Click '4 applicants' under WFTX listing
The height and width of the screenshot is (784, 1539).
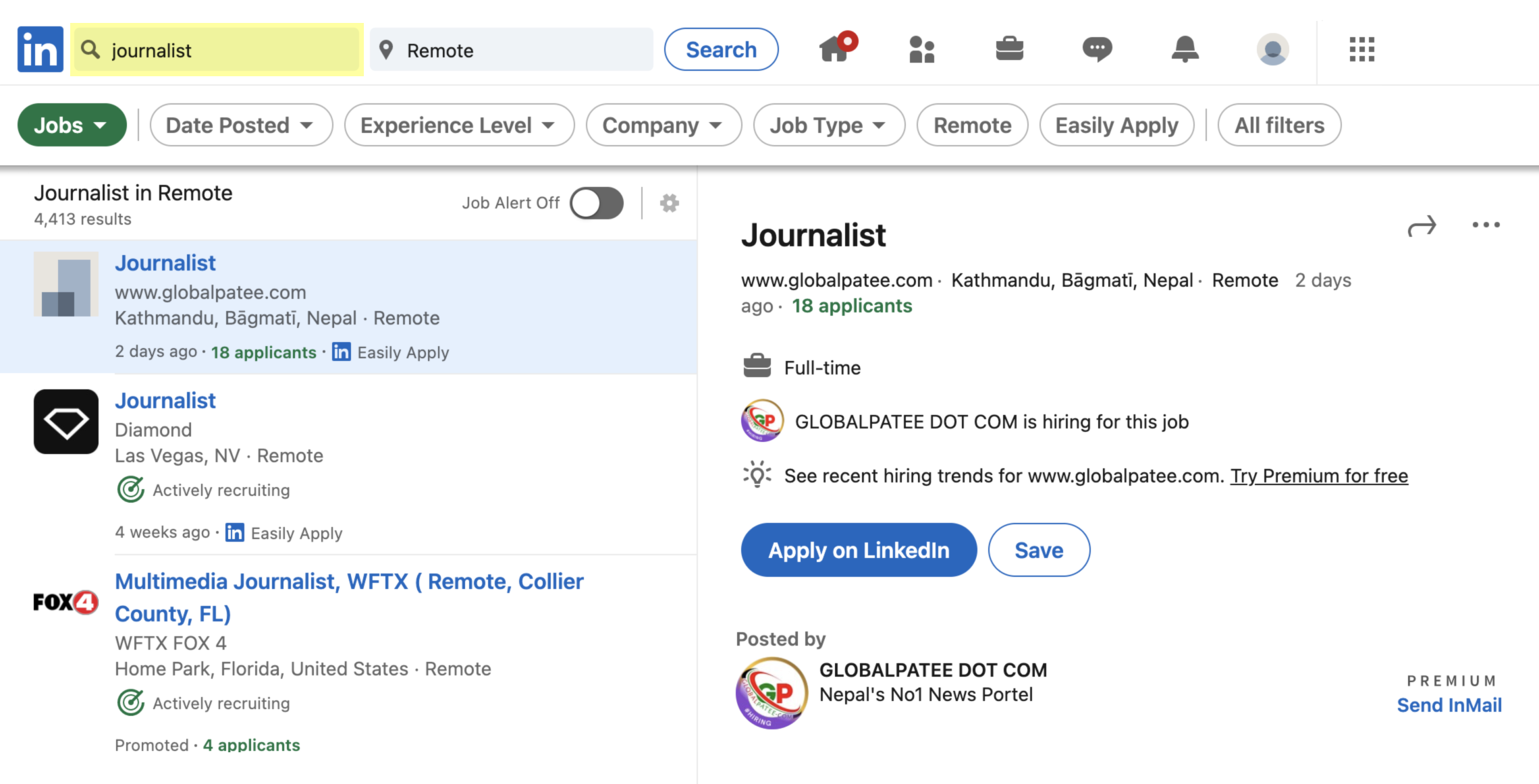pyautogui.click(x=252, y=744)
